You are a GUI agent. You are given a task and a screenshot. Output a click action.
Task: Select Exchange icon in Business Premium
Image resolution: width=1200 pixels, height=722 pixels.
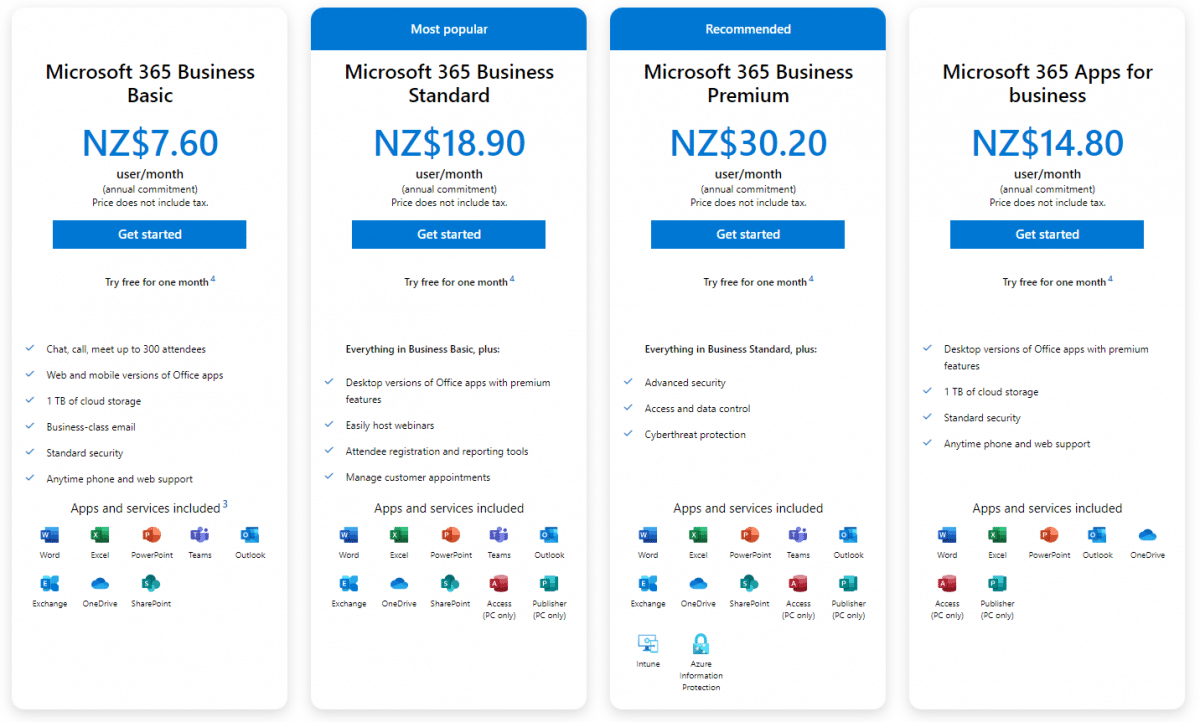click(x=648, y=584)
